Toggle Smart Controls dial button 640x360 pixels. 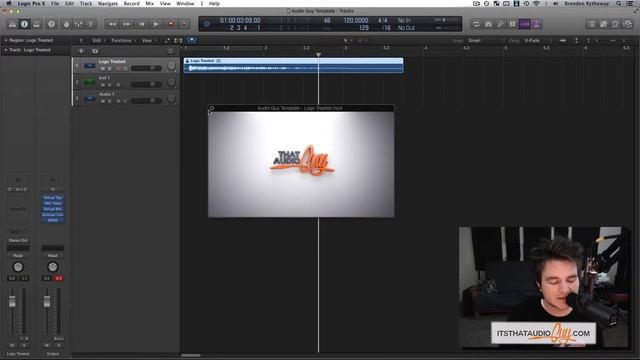click(x=66, y=24)
